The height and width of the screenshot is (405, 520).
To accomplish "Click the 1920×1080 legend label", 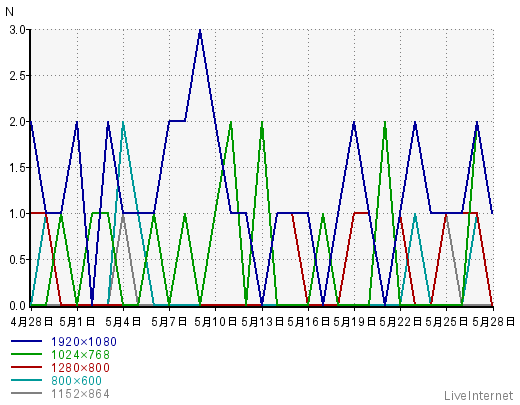I will [84, 342].
